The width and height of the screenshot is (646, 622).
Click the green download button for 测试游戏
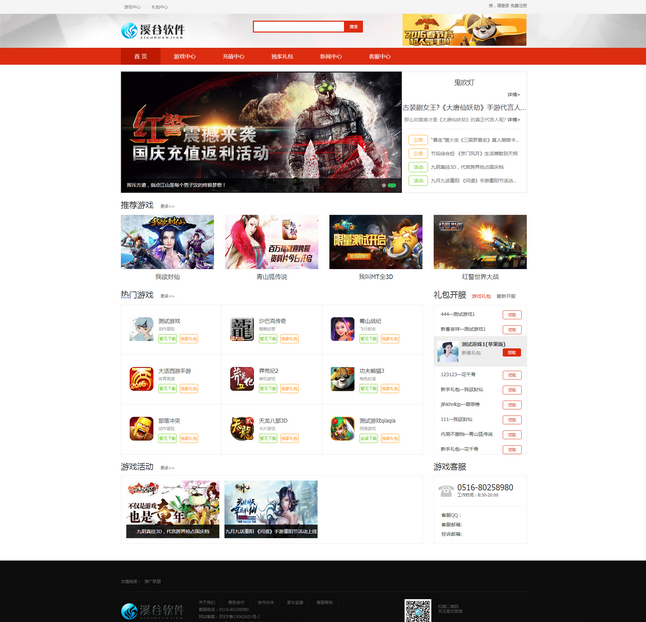tap(167, 339)
